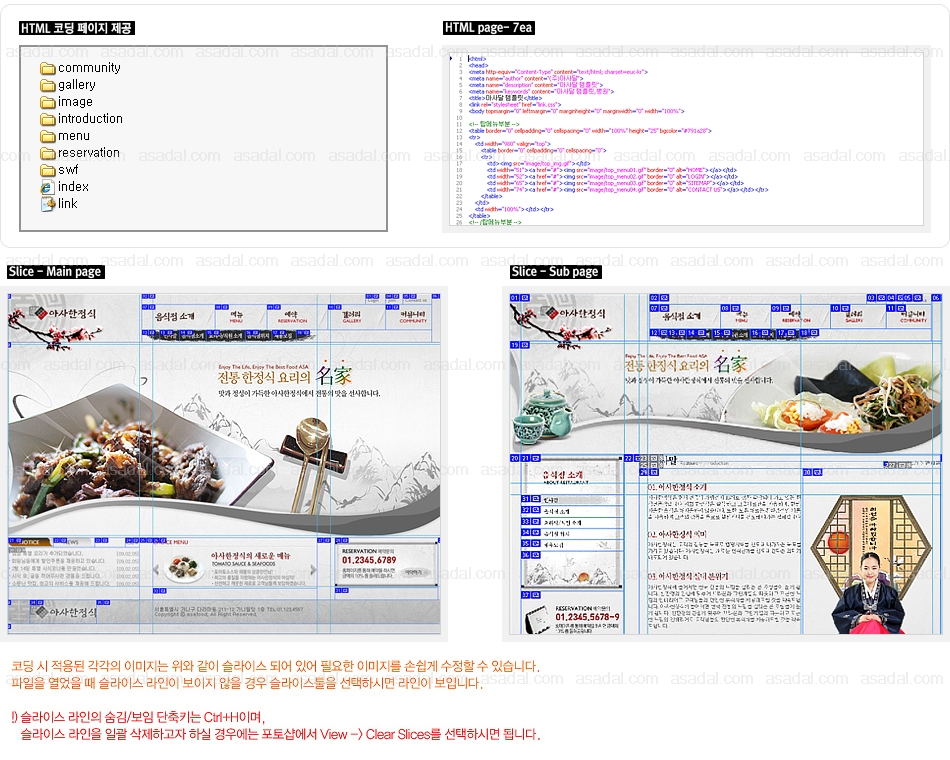This screenshot has height=760, width=950.
Task: Open RESERVATION menu item in sub page
Action: (x=796, y=316)
